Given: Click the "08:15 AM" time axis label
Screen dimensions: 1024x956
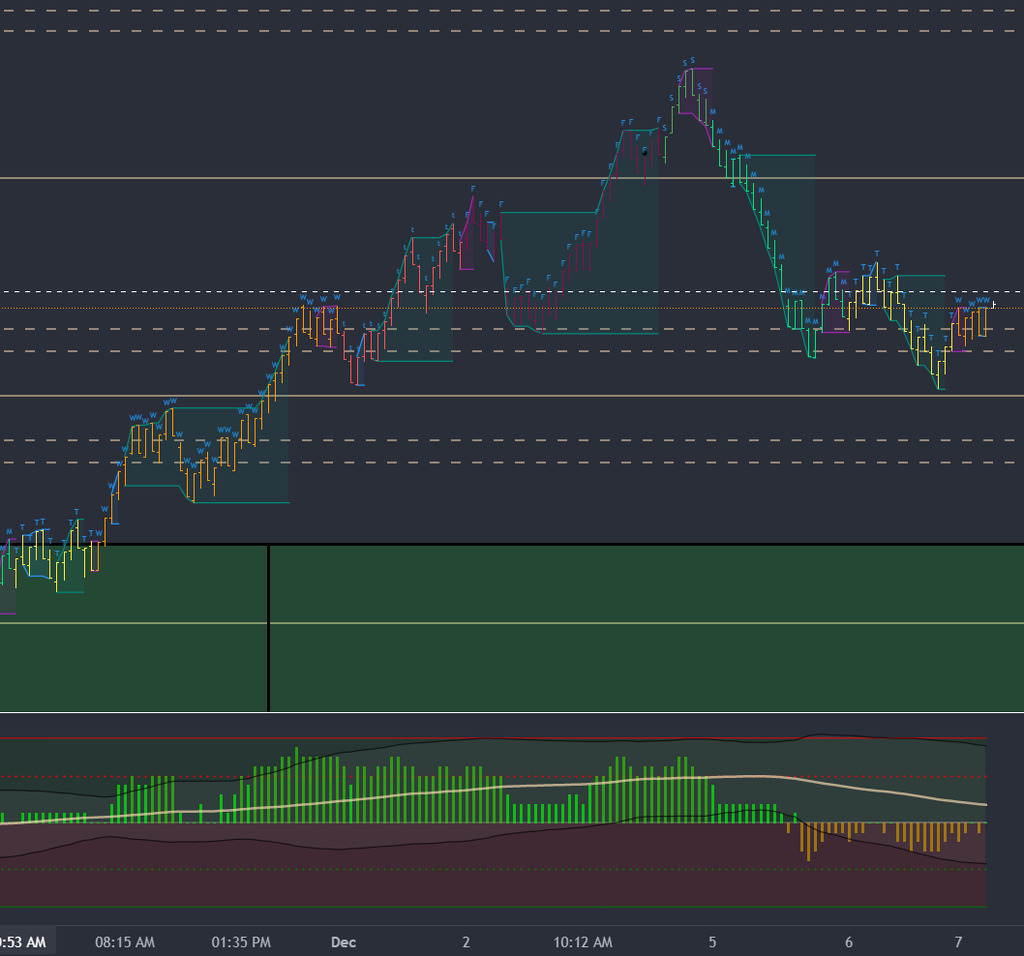Looking at the screenshot, I should (125, 942).
